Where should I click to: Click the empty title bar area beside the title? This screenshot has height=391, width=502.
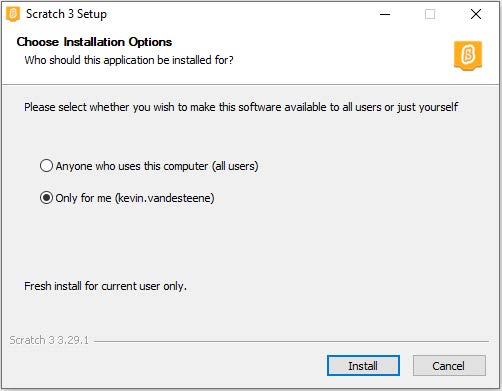pos(240,14)
